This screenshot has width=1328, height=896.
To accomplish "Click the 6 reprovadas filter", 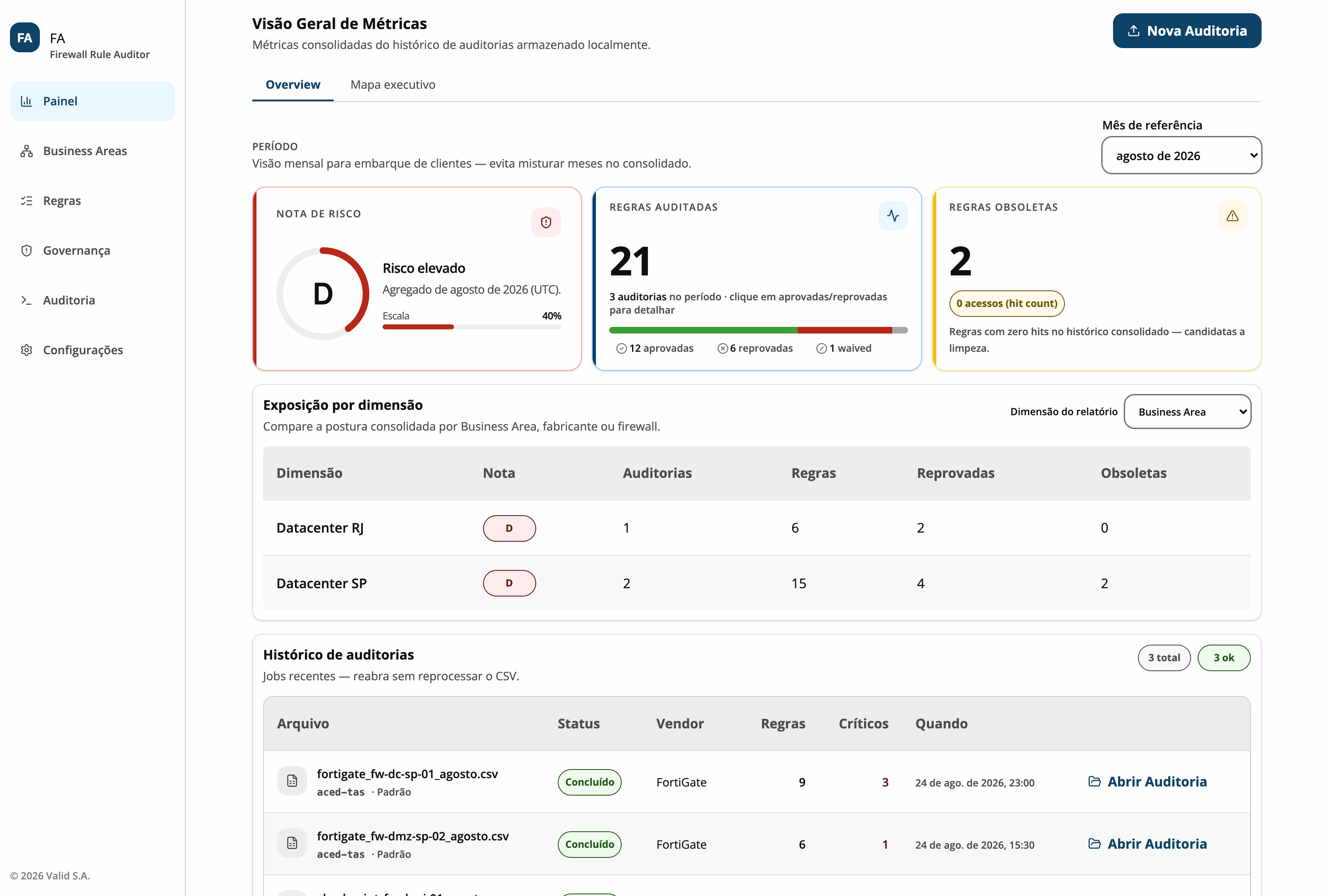I will click(x=755, y=348).
